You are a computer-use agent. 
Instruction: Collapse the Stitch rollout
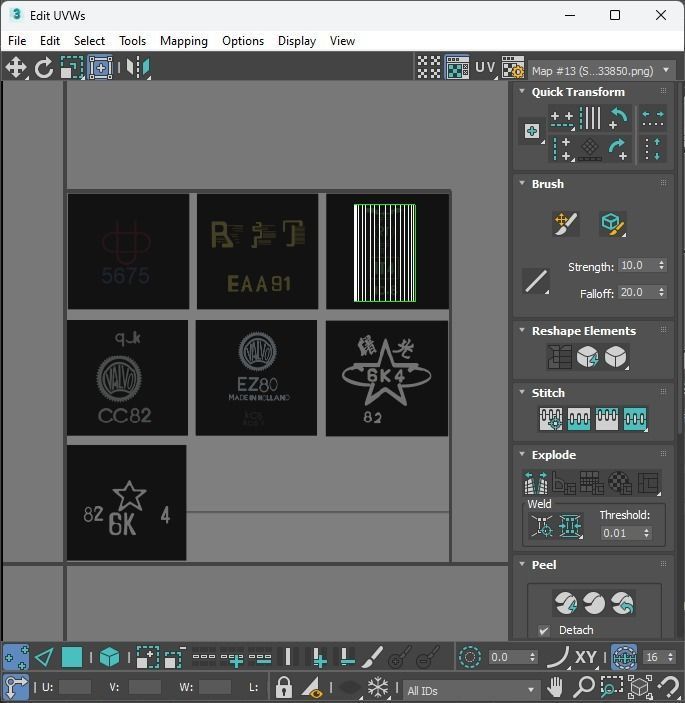(522, 392)
